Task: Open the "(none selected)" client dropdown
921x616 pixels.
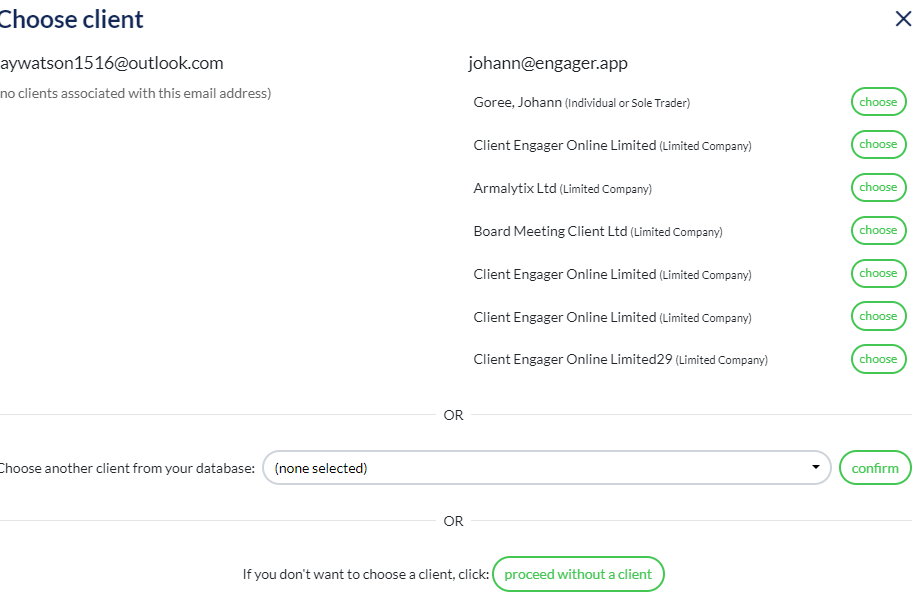Action: tap(546, 468)
